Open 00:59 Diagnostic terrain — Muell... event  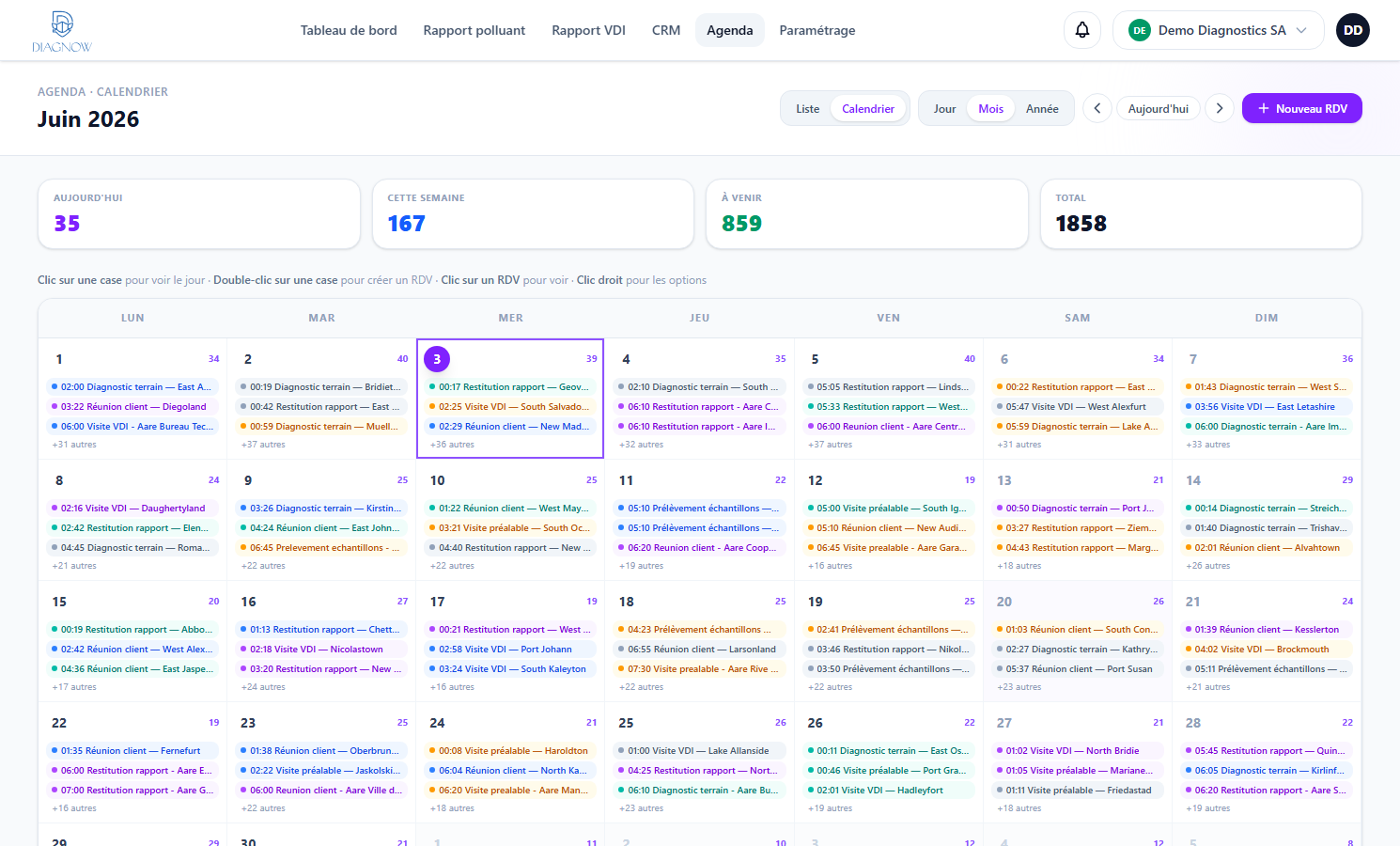coord(321,426)
